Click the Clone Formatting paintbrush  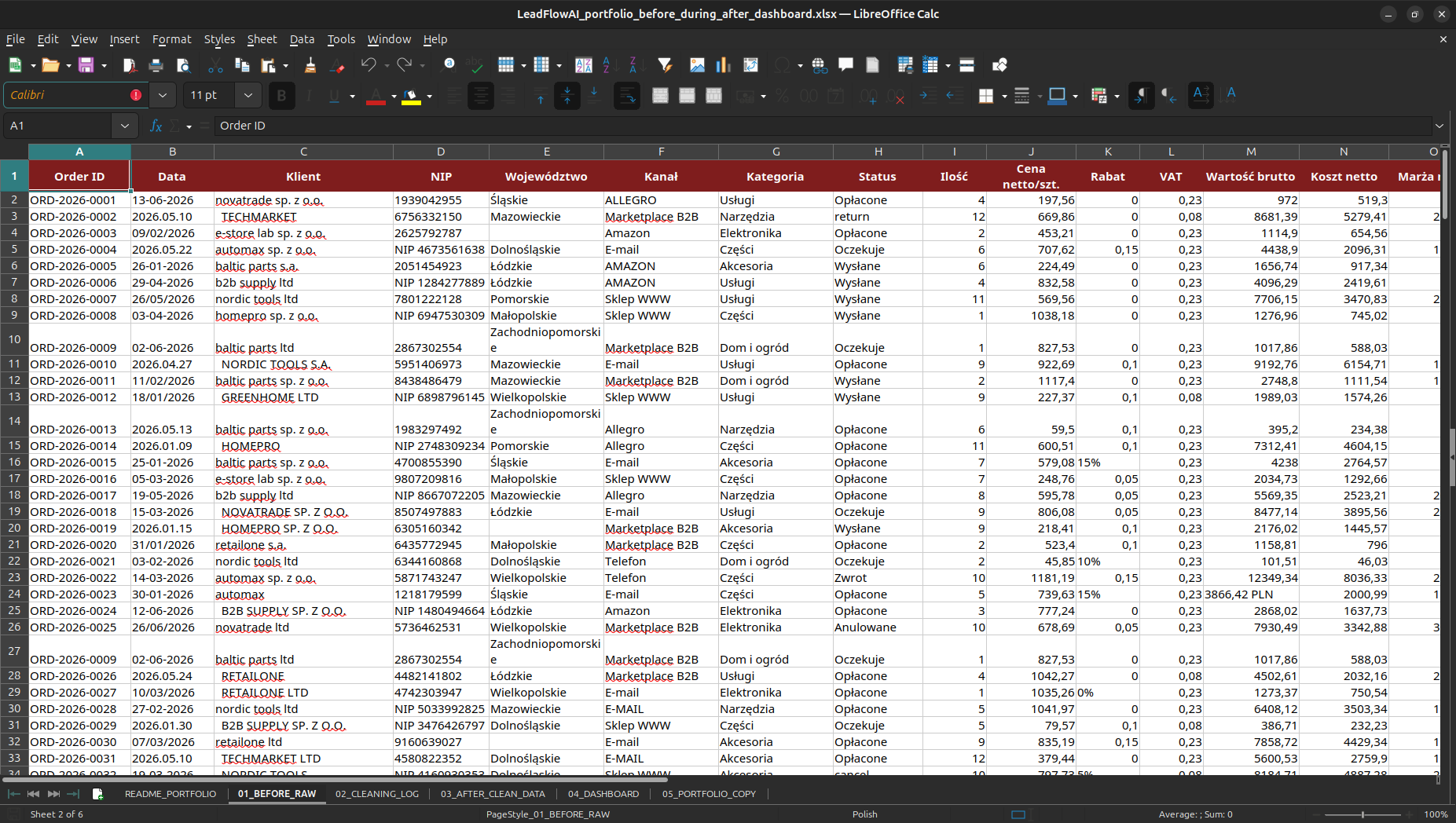click(310, 65)
